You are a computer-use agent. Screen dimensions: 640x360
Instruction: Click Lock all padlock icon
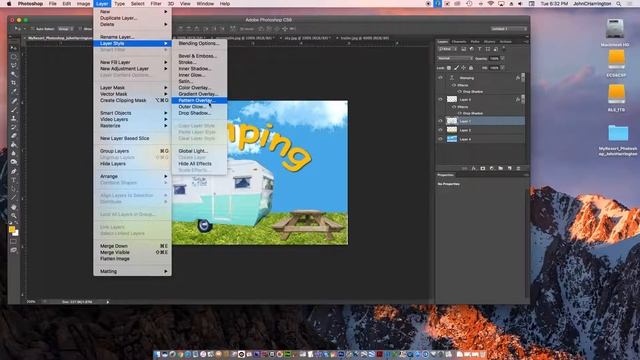[471, 68]
